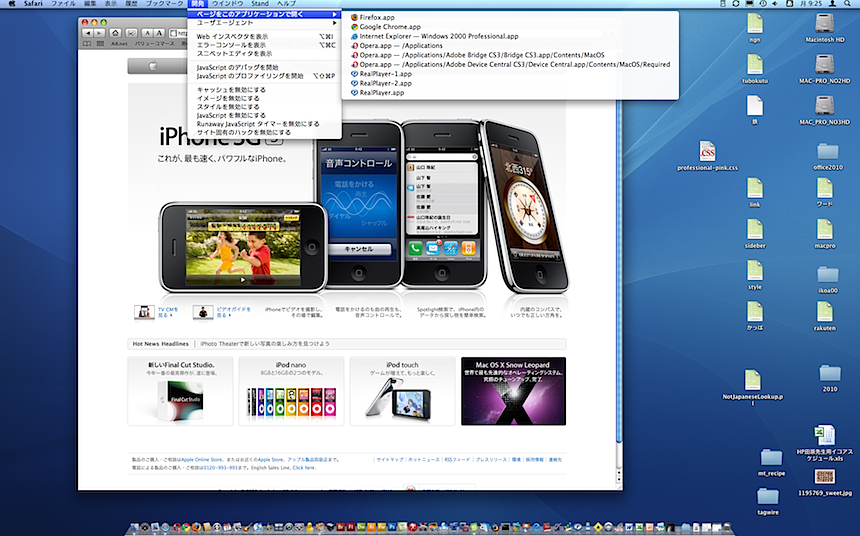
Task: Select office2010 folder on desktop
Action: (x=828, y=157)
